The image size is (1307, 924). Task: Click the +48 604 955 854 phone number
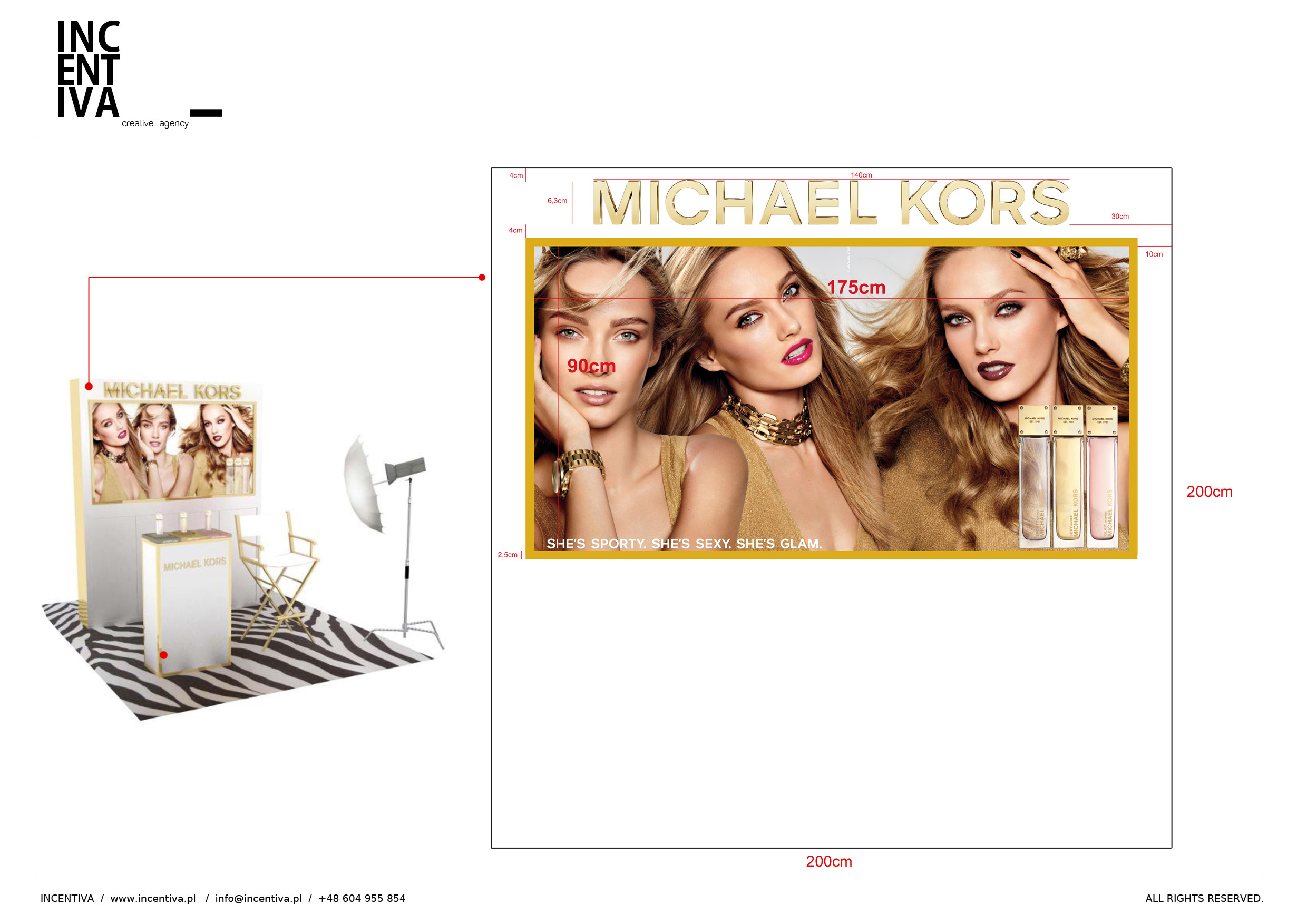click(x=362, y=898)
